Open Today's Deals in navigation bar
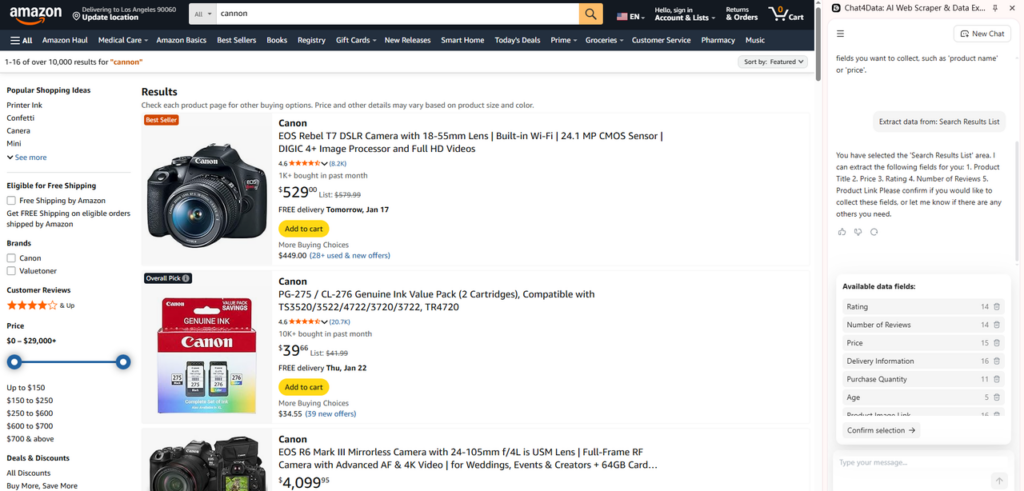Image resolution: width=1024 pixels, height=491 pixels. 516,40
